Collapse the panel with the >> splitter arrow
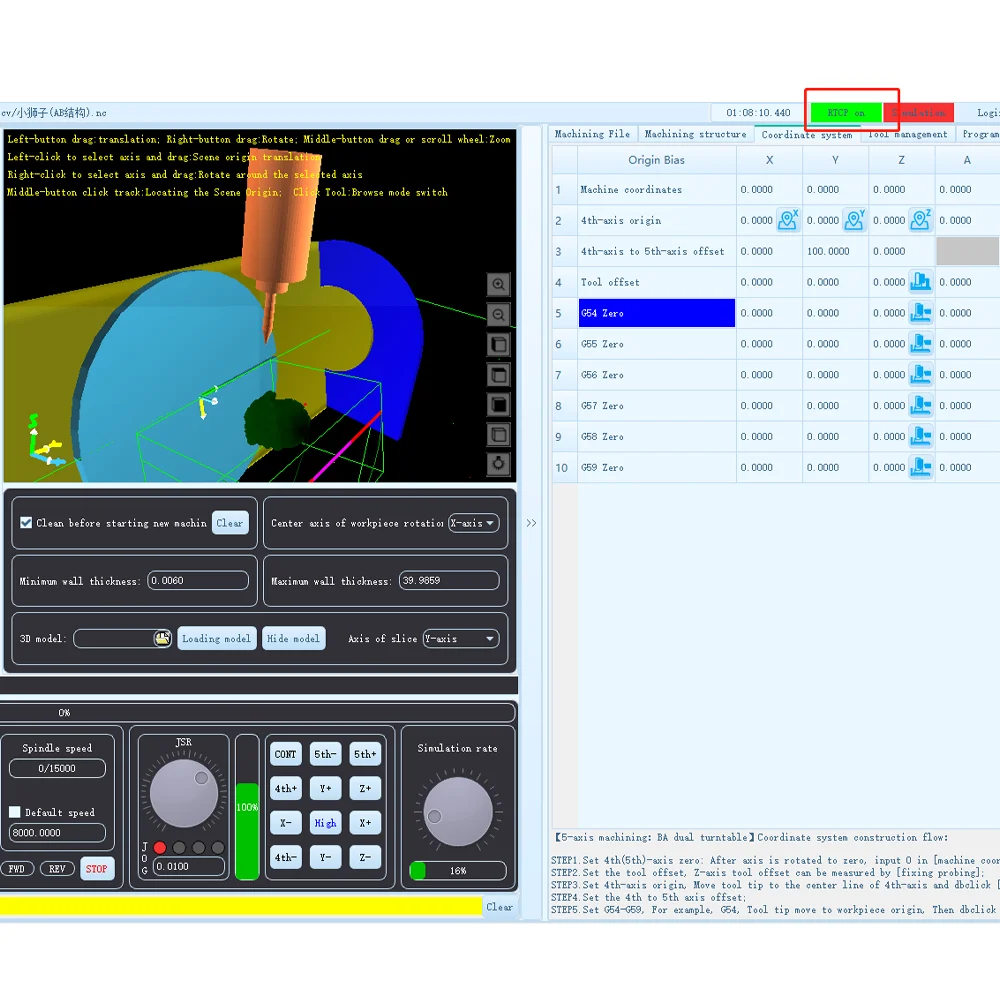Viewport: 1000px width, 1000px height. (531, 523)
